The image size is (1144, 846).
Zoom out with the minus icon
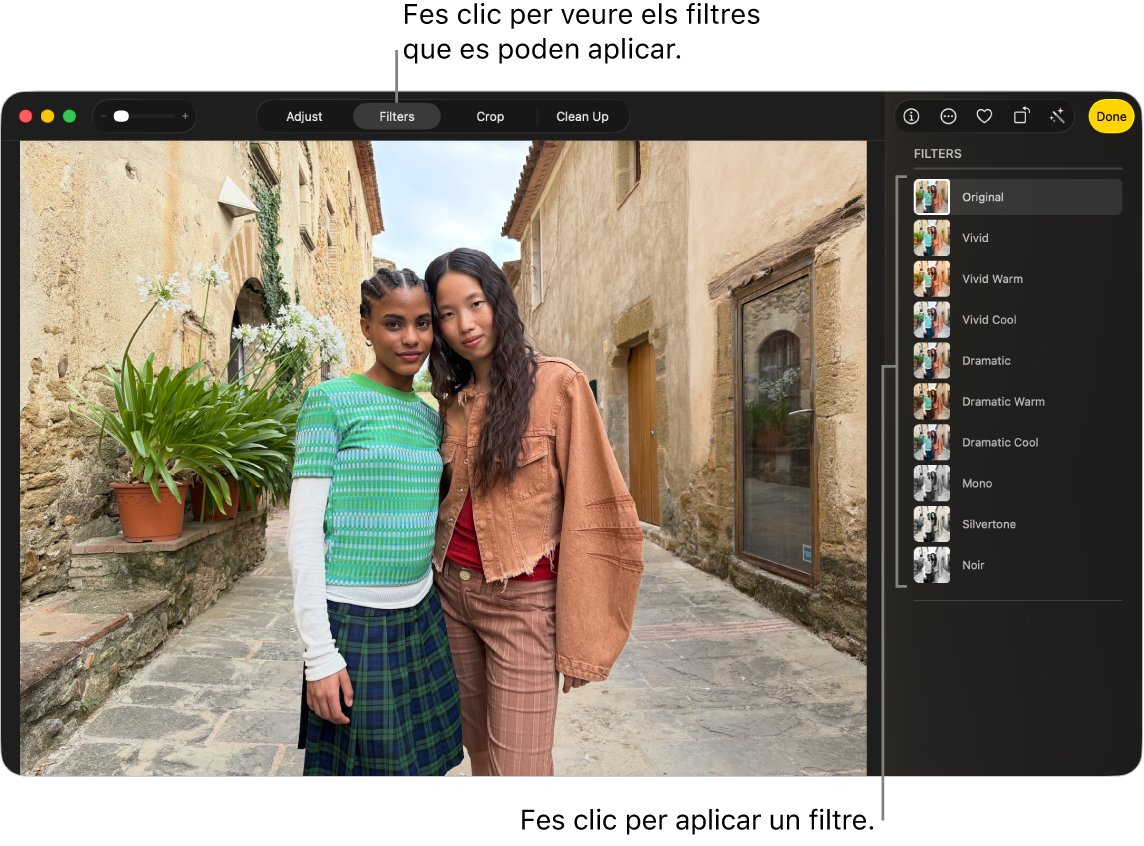point(104,117)
